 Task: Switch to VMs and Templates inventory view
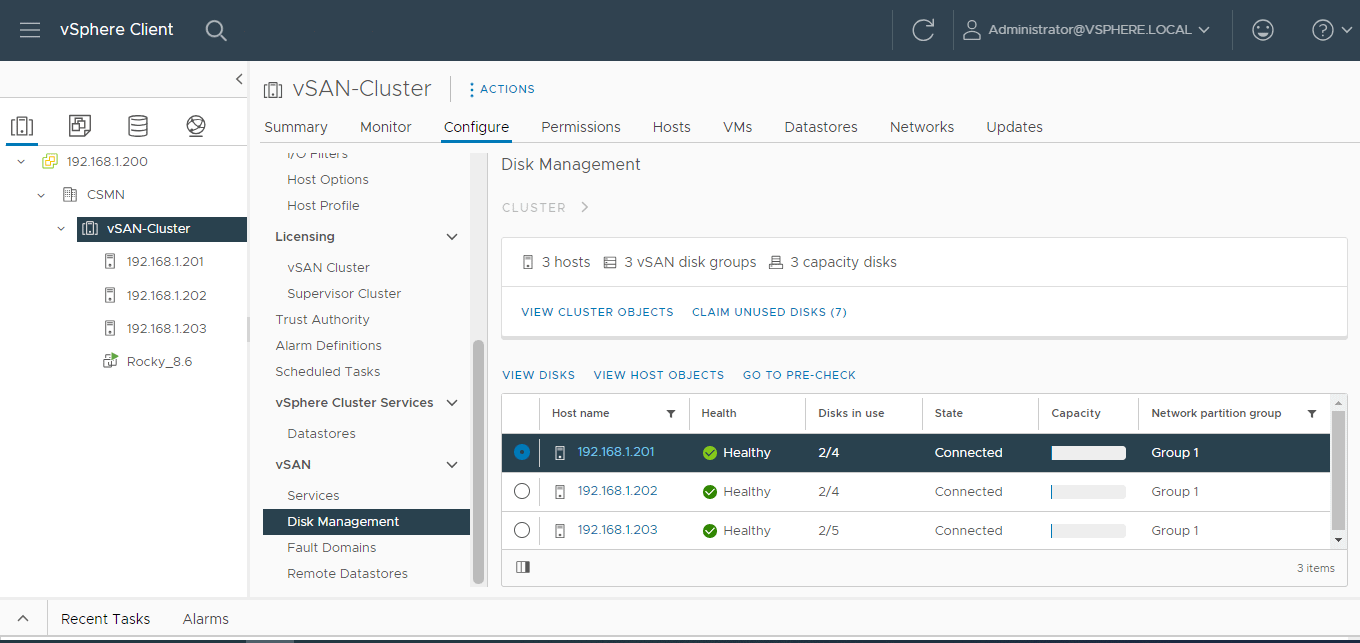80,126
